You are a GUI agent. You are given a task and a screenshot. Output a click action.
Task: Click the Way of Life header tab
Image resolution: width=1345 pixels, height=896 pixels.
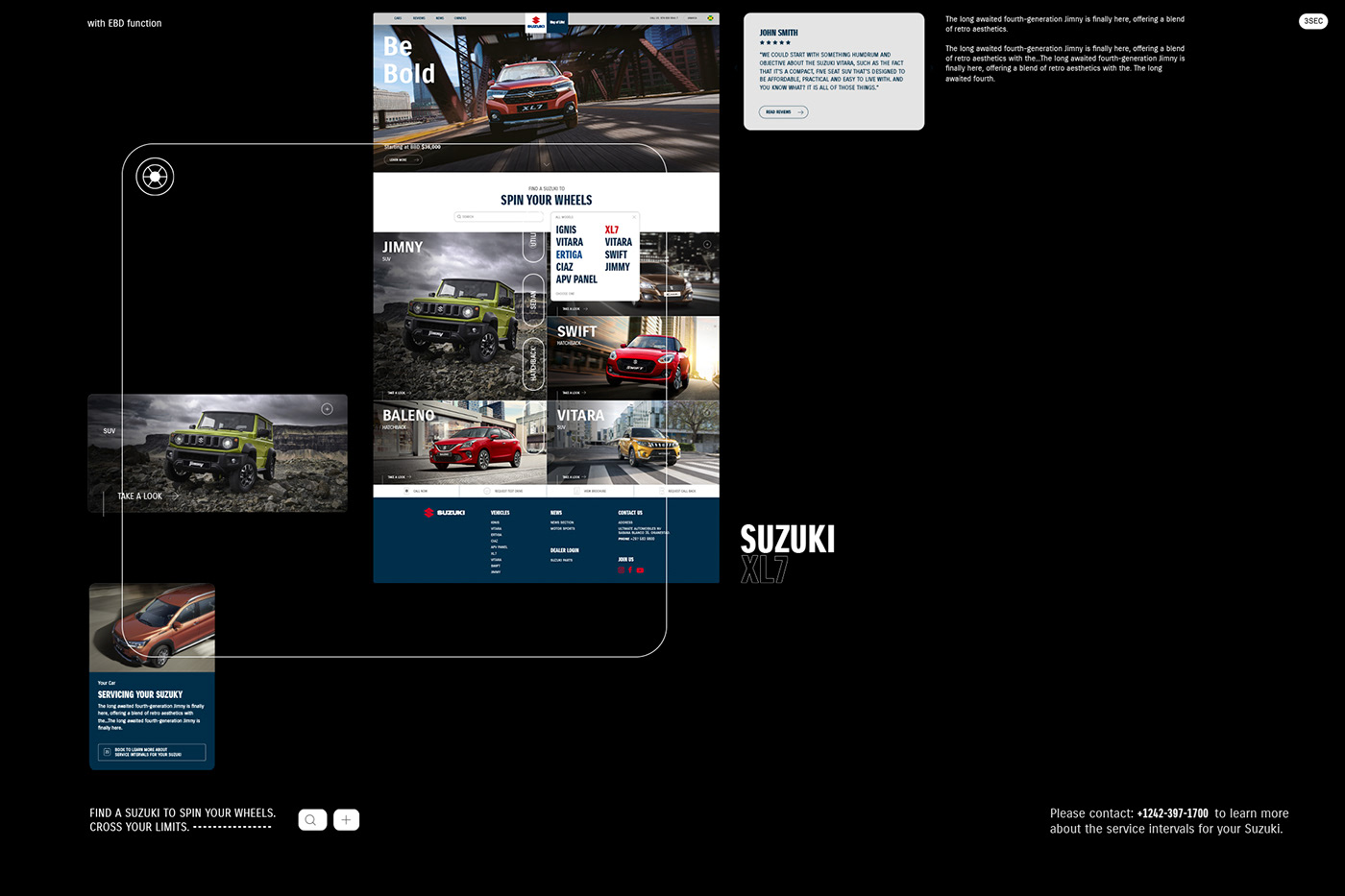point(557,22)
